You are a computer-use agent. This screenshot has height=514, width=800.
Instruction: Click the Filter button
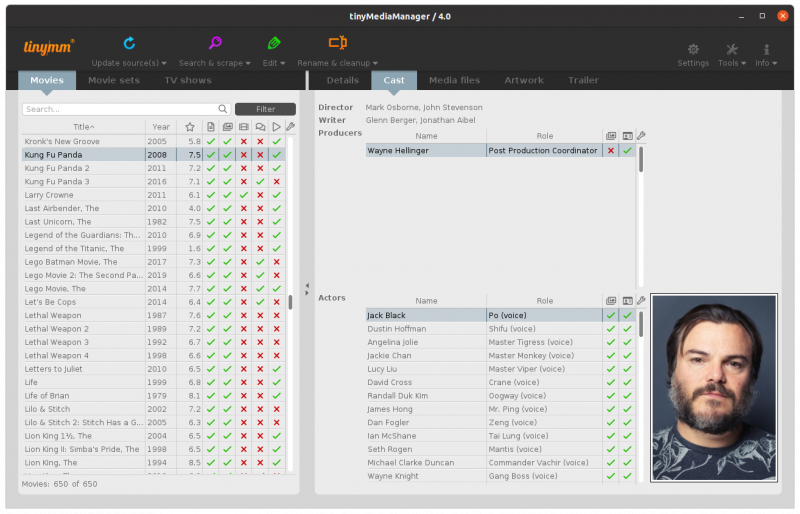265,109
